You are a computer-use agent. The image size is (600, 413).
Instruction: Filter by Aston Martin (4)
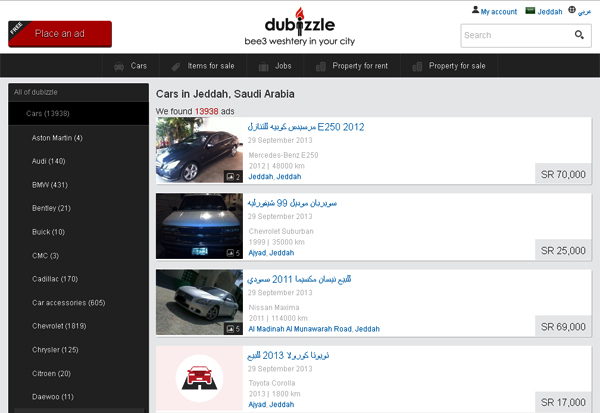point(57,138)
